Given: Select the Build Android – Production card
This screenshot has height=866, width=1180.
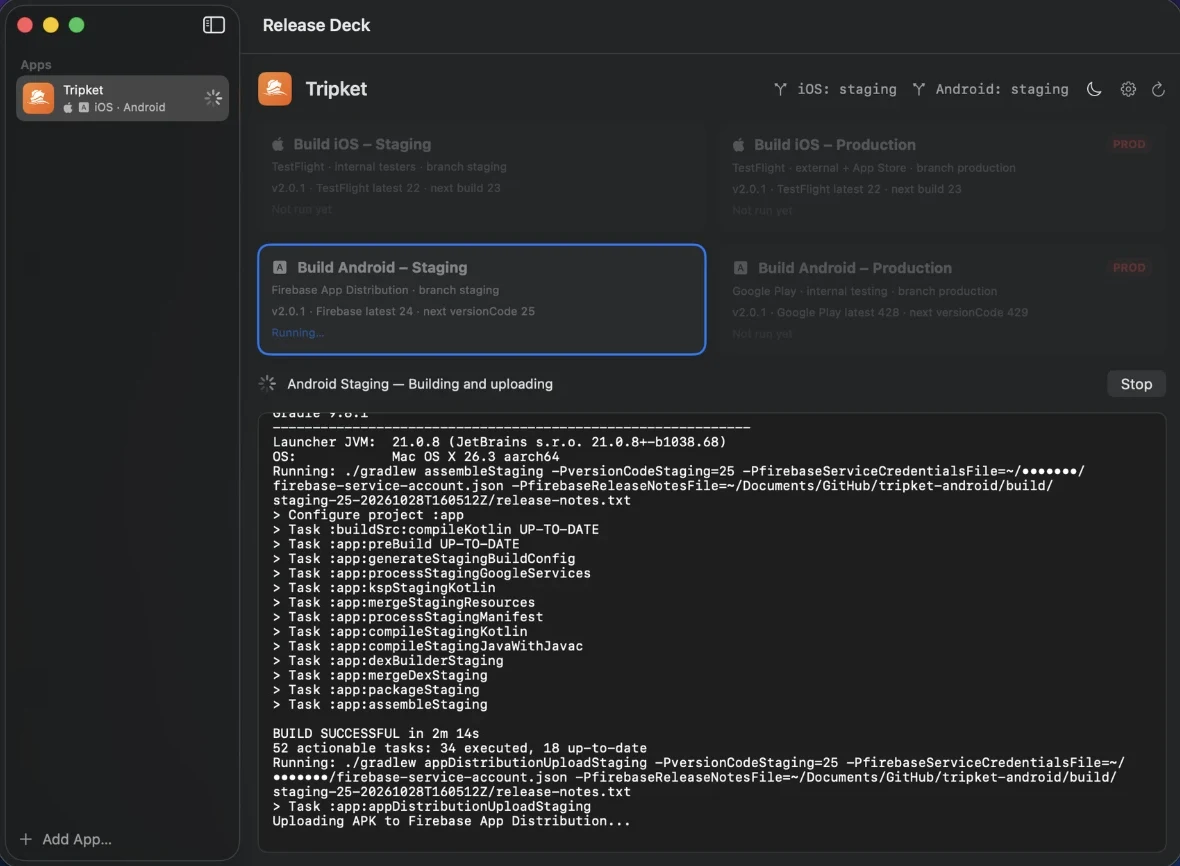Looking at the screenshot, I should click(x=942, y=299).
